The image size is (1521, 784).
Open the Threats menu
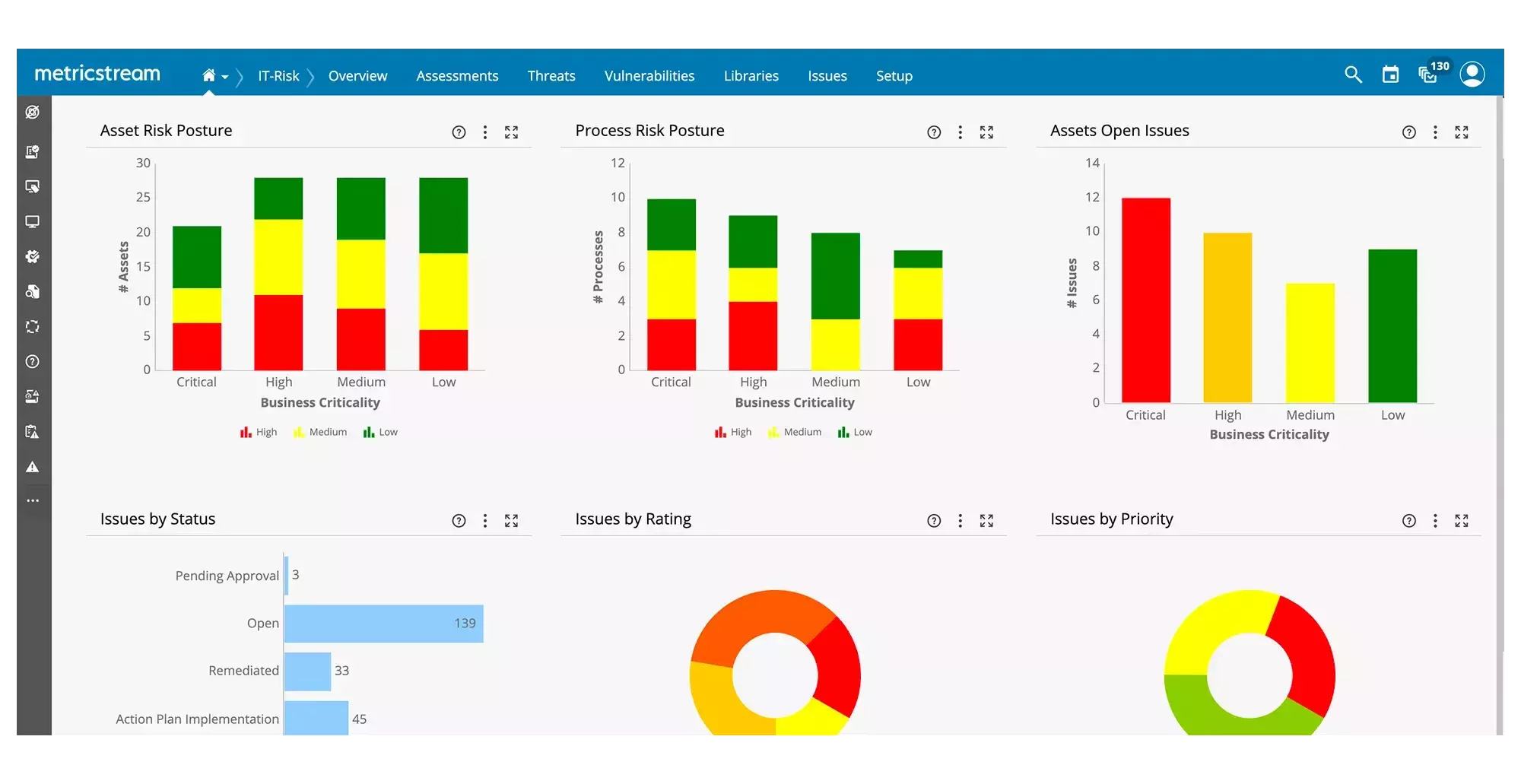point(551,76)
